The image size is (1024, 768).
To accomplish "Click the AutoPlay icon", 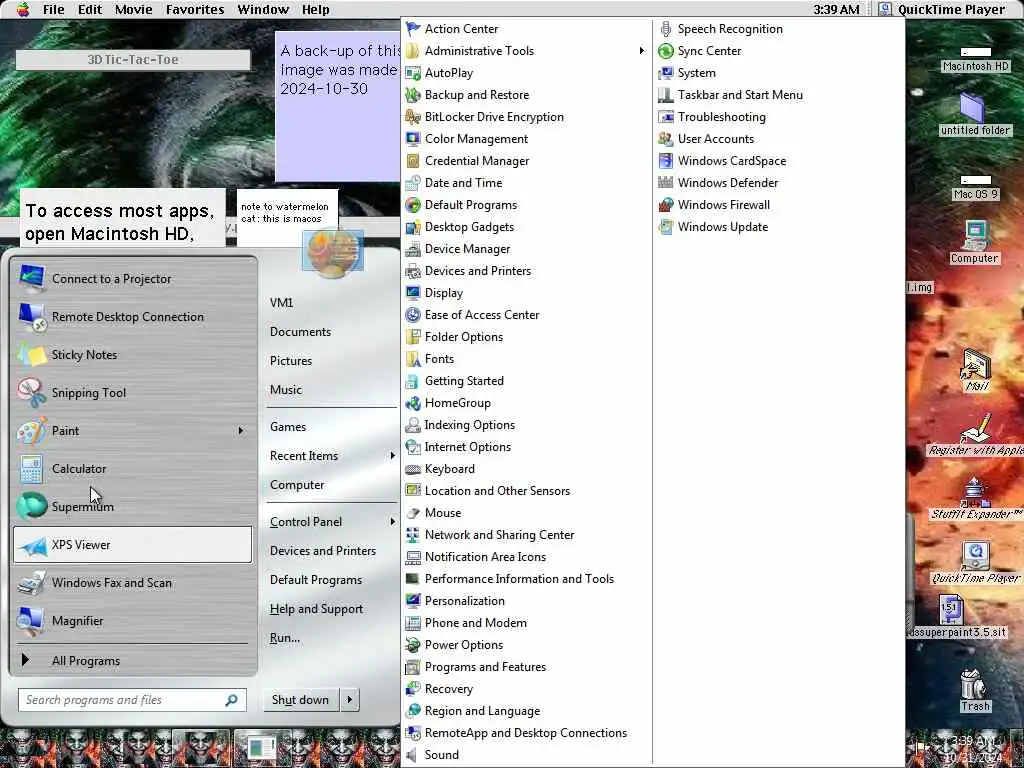I will (413, 73).
